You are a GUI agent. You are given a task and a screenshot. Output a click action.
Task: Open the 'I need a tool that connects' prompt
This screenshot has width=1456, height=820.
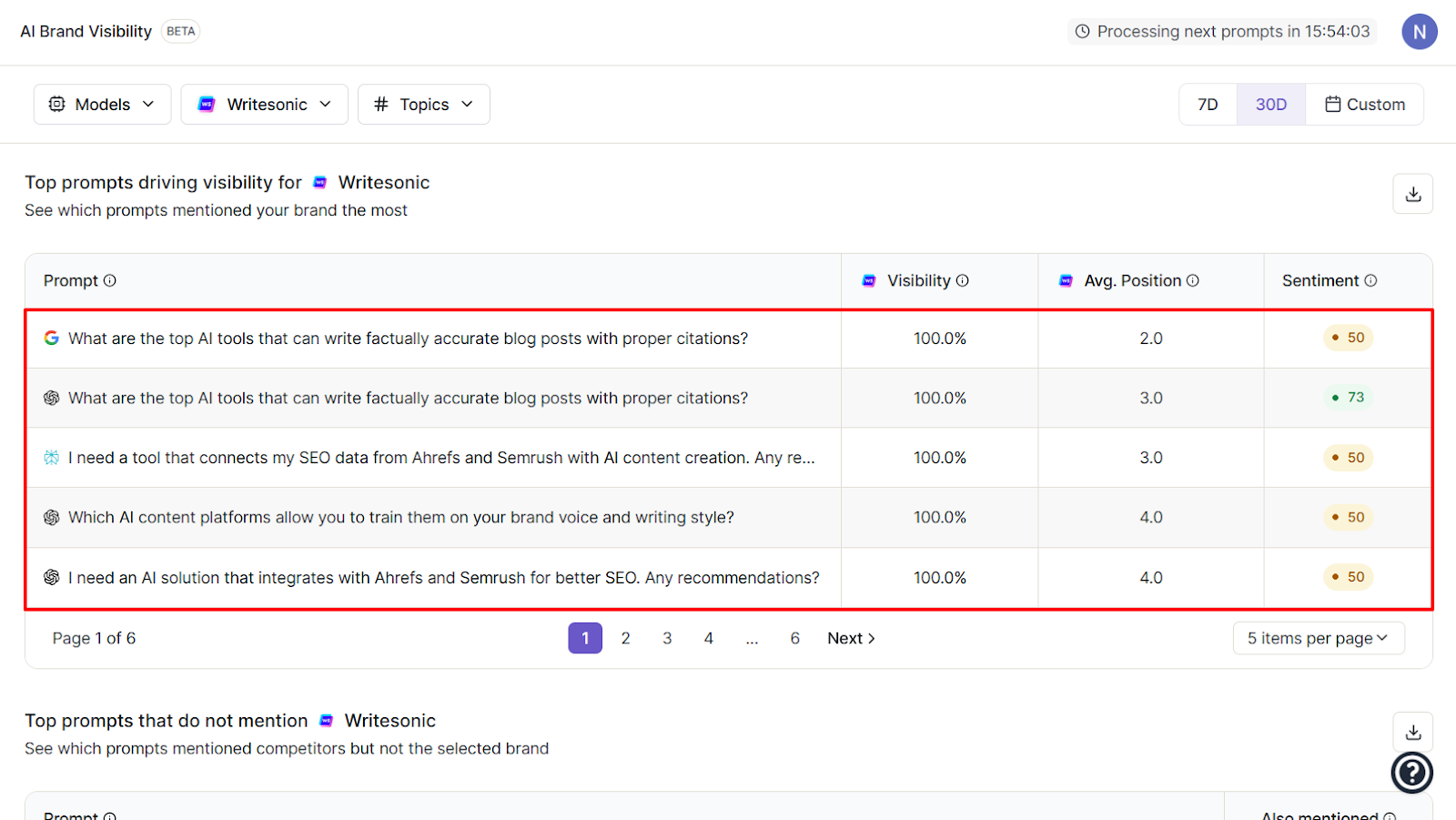click(441, 457)
